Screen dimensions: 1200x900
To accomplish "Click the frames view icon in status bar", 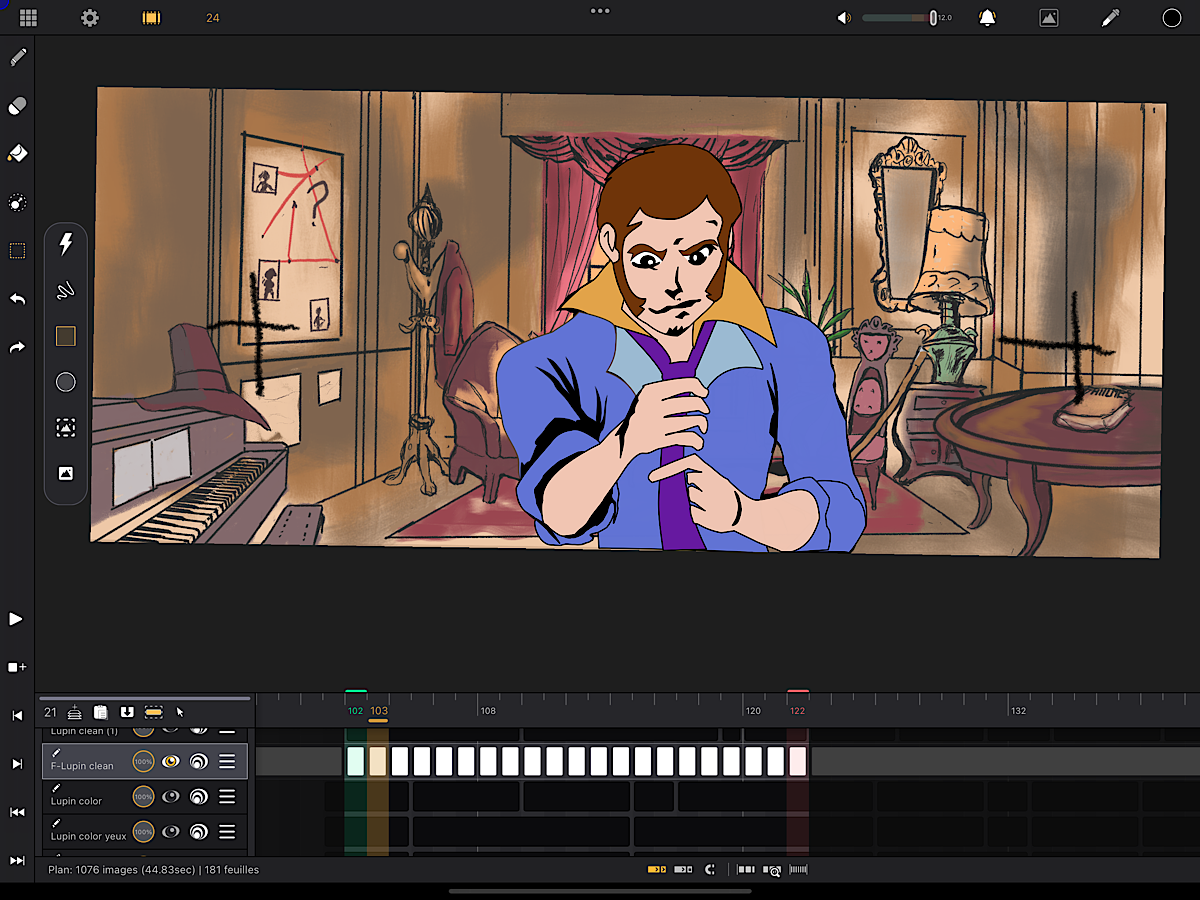I will [x=746, y=870].
